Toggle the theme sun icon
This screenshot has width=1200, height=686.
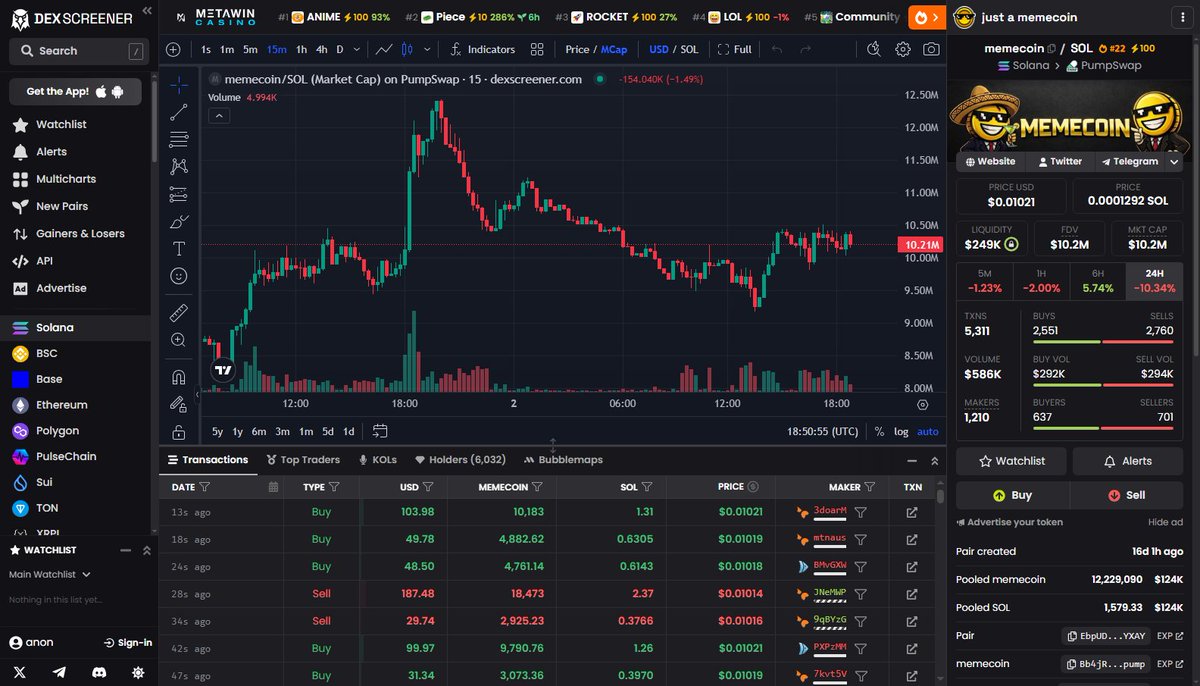137,673
